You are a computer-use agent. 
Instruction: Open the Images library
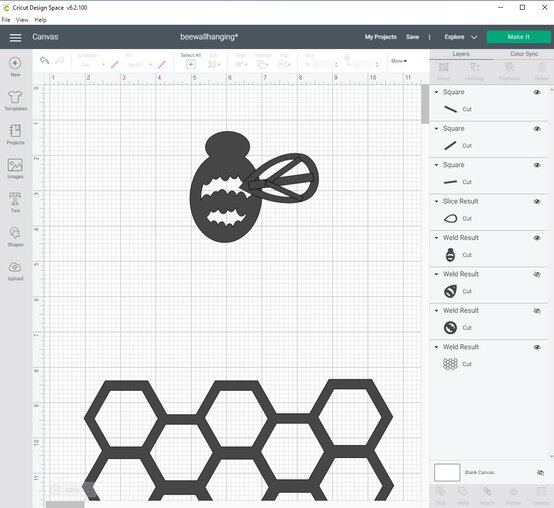tap(15, 165)
